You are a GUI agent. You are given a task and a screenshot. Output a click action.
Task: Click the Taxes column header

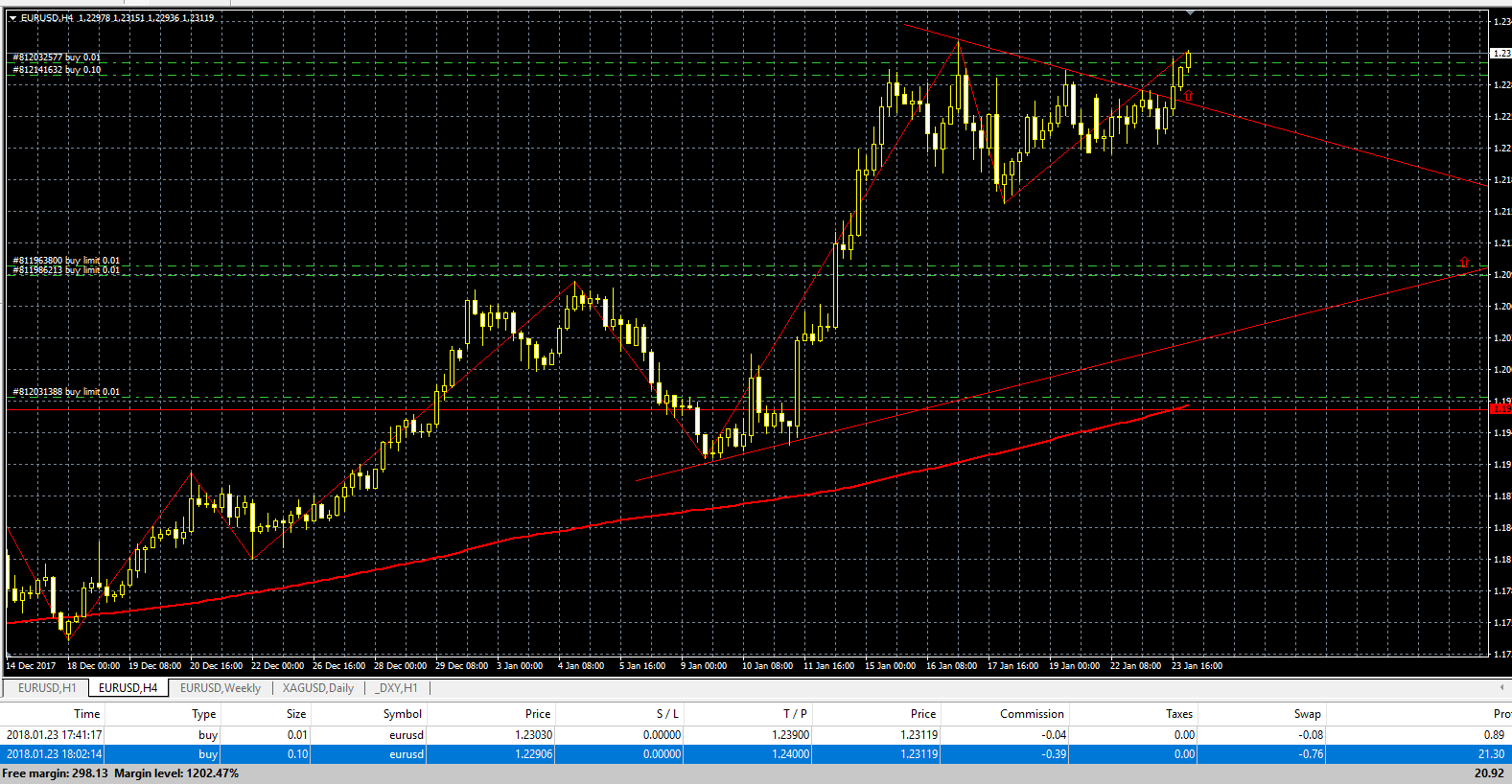pos(1133,714)
